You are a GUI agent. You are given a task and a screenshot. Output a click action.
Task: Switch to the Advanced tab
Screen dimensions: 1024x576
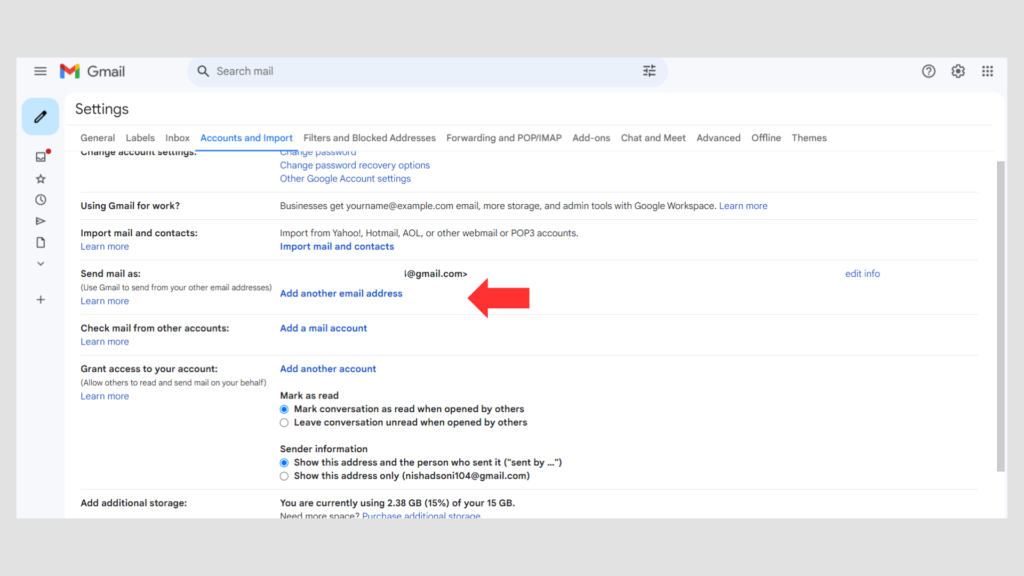(718, 138)
